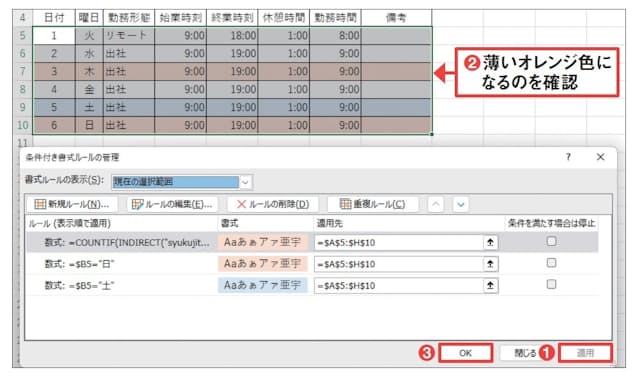This screenshot has width=638, height=377.
Task: Click range collapse icon for 日 rule
Action: [x=490, y=264]
